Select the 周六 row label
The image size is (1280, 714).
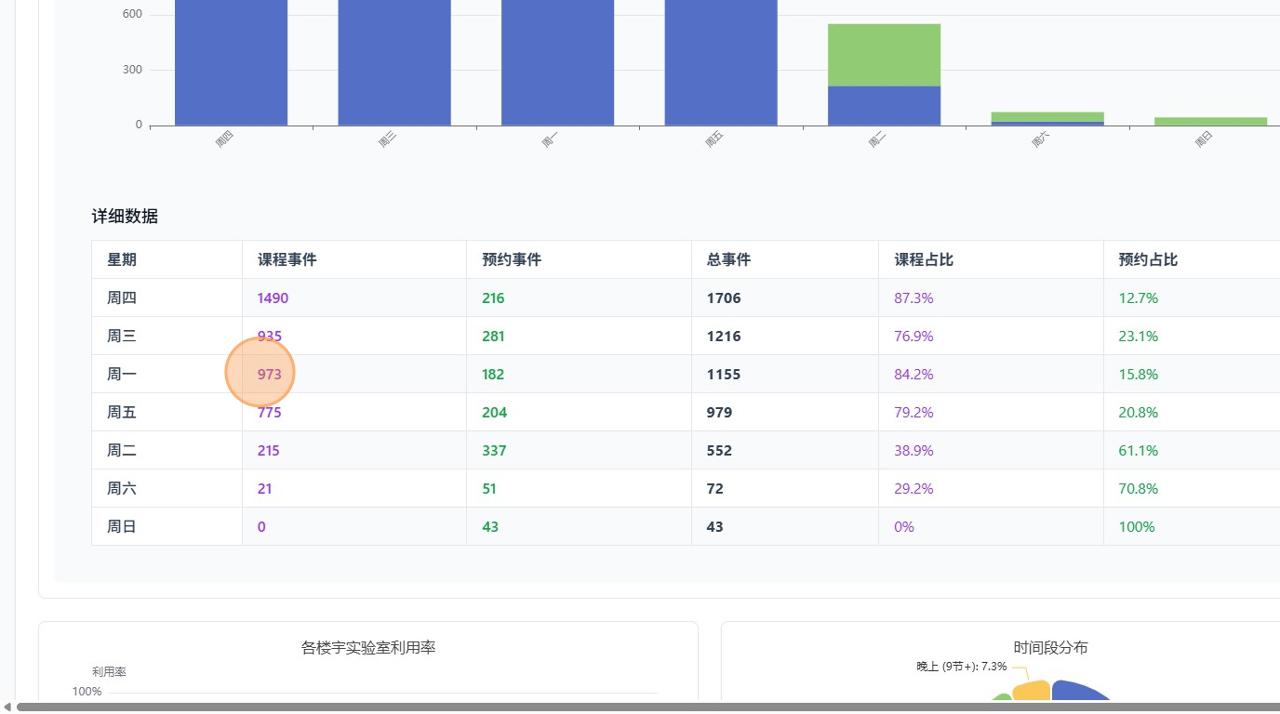(122, 488)
